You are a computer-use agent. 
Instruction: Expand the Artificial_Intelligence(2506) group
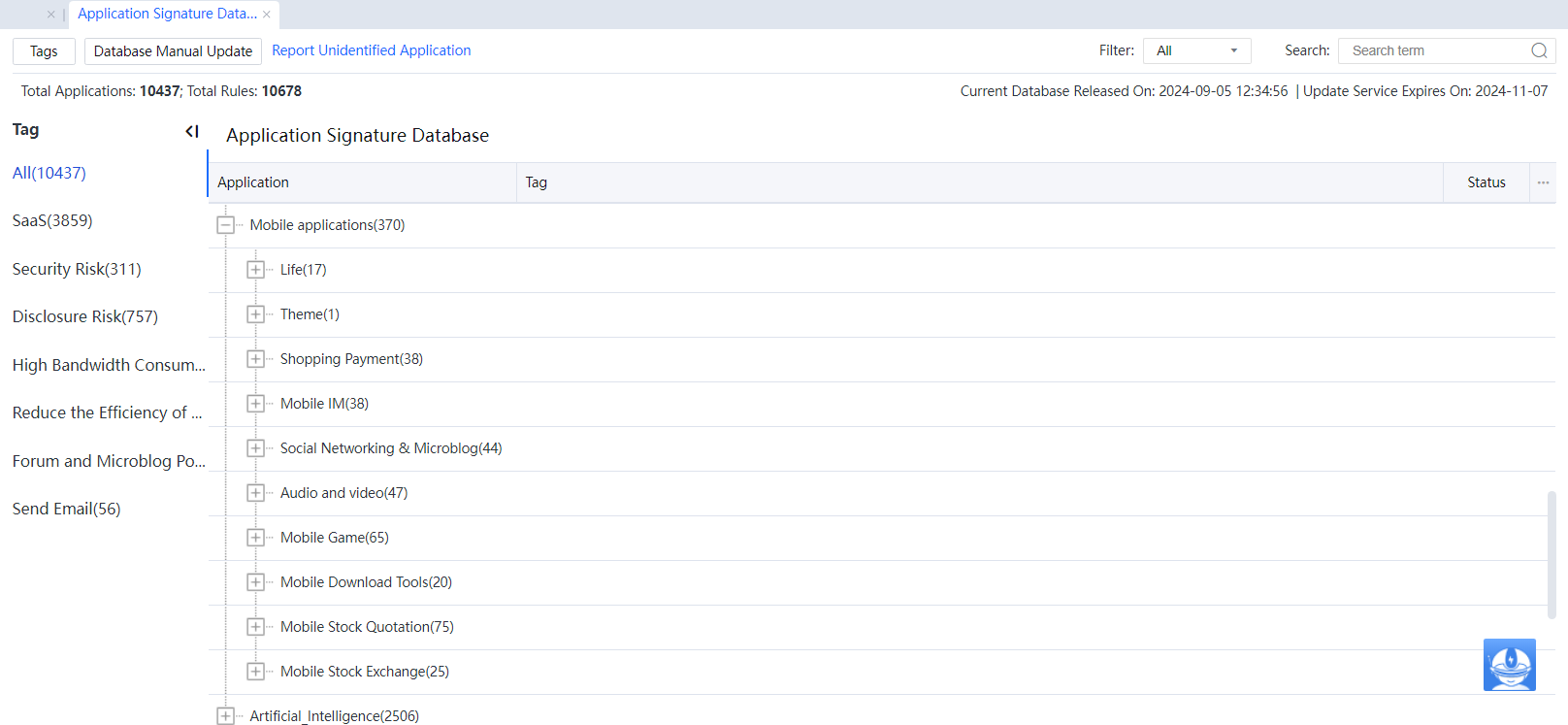point(226,716)
